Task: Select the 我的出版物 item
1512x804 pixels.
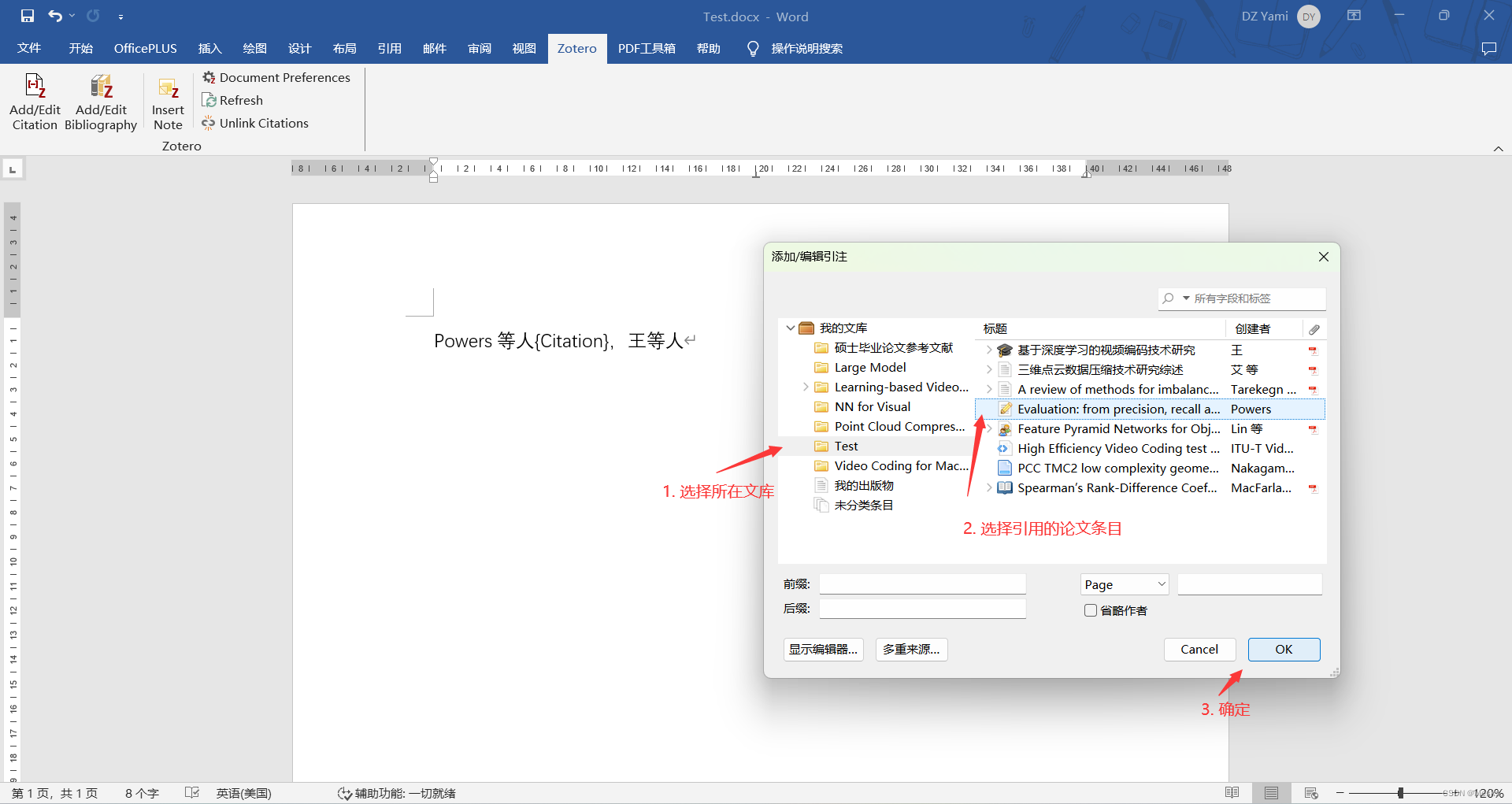Action: 863,486
